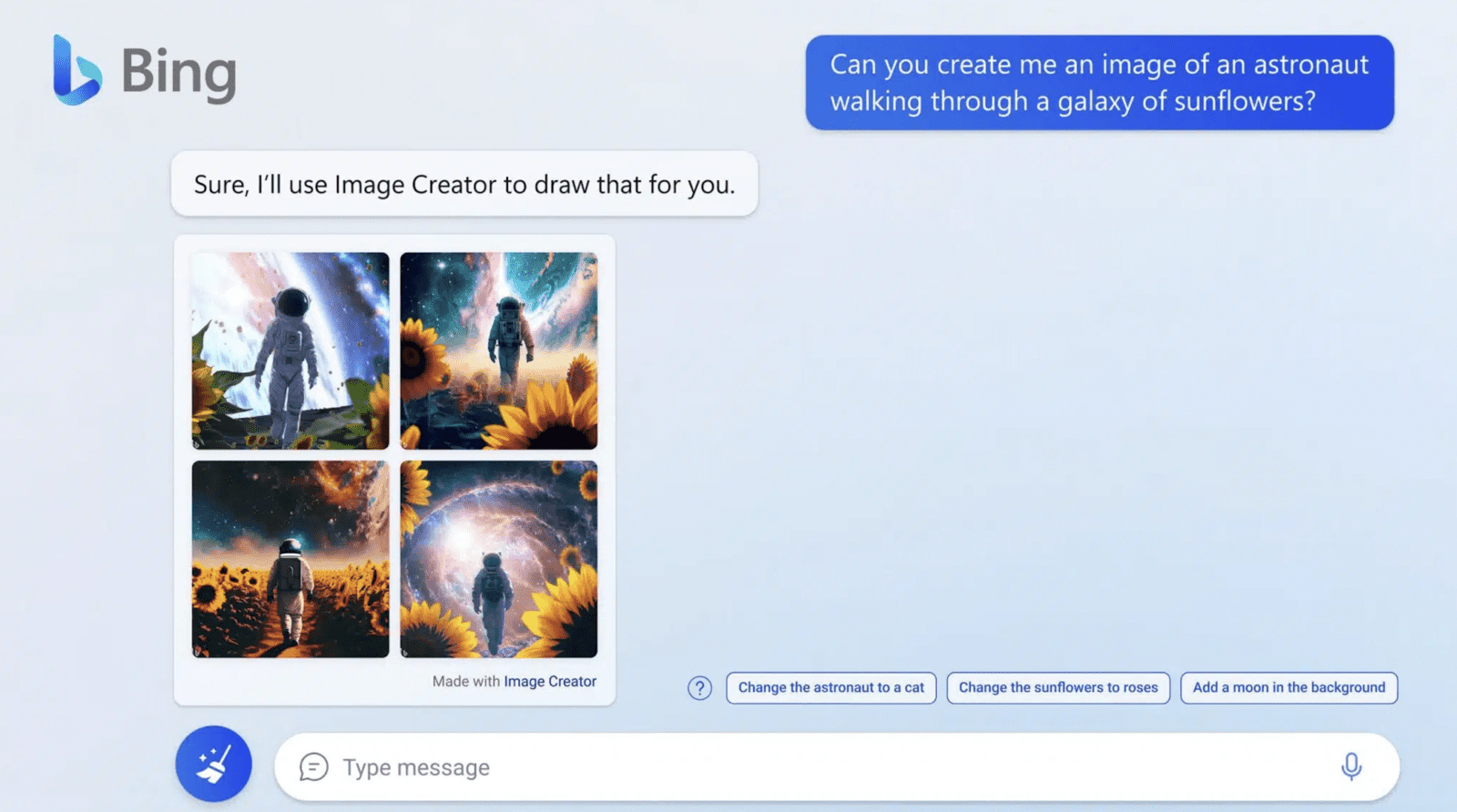Click the 'Sure, I'll use Image Creator' reply
This screenshot has height=812, width=1457.
click(464, 184)
